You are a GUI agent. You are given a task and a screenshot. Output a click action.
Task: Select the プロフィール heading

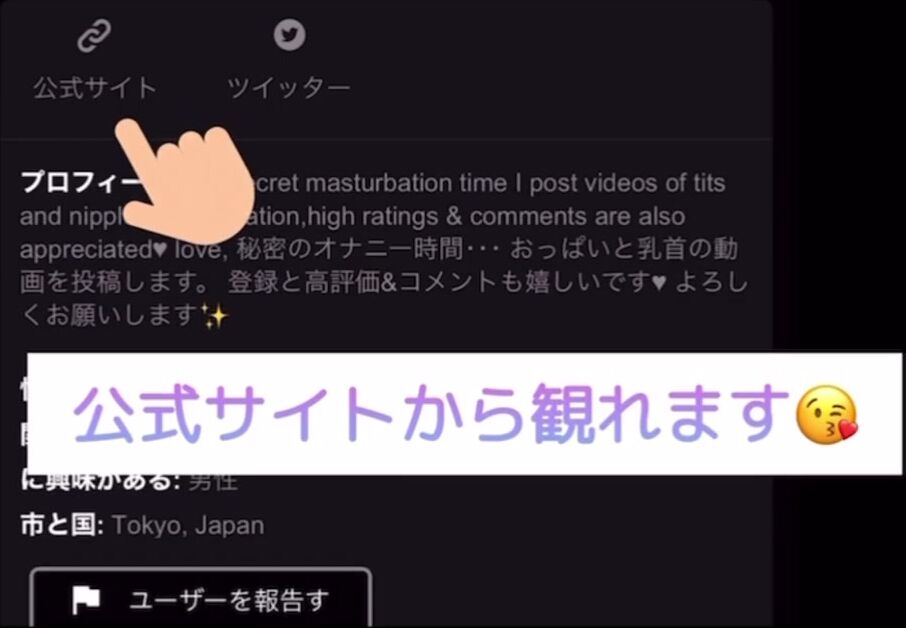[81, 183]
